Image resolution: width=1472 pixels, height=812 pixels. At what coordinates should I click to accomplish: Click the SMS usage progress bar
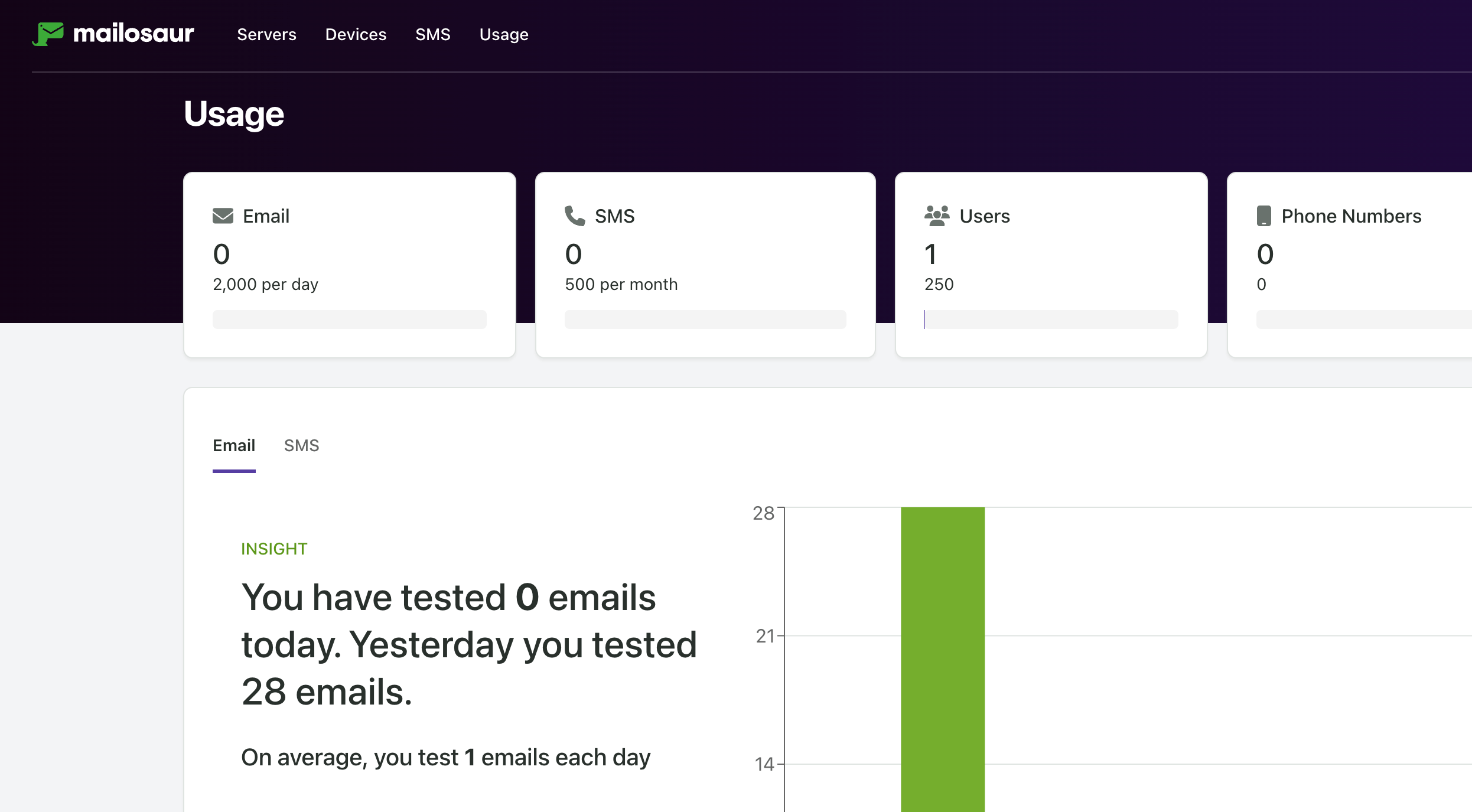click(x=705, y=319)
